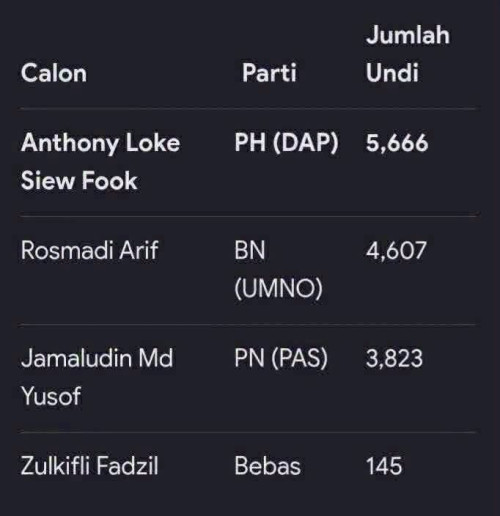Screen dimensions: 500x516
Task: Click the Calon column header
Action: pyautogui.click(x=54, y=73)
